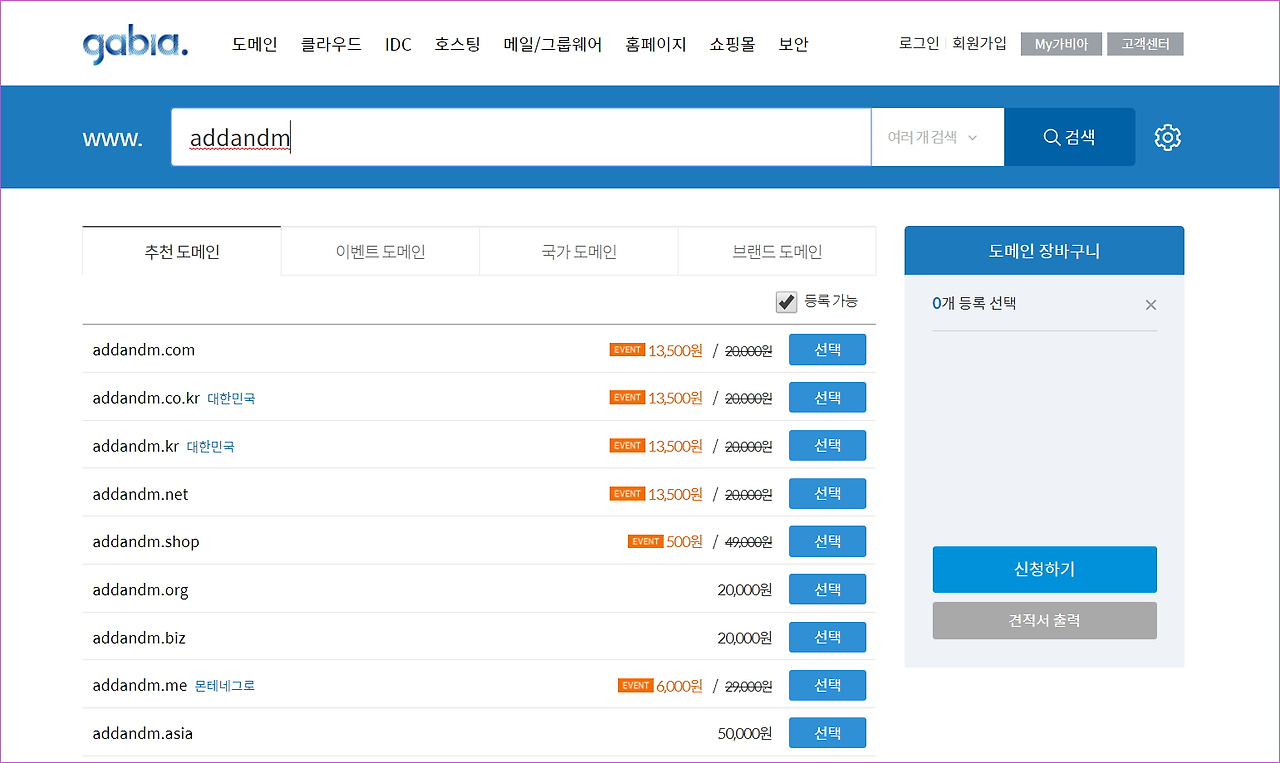This screenshot has width=1280, height=763.
Task: Open the IDC menu
Action: click(398, 44)
